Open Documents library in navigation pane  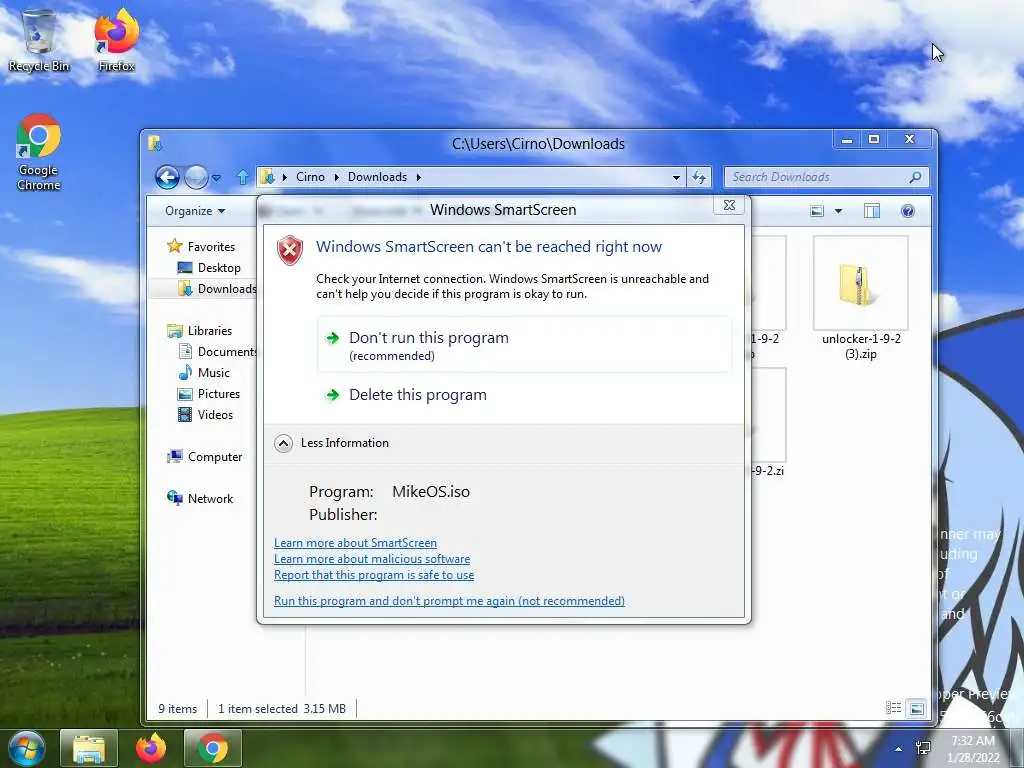point(217,351)
